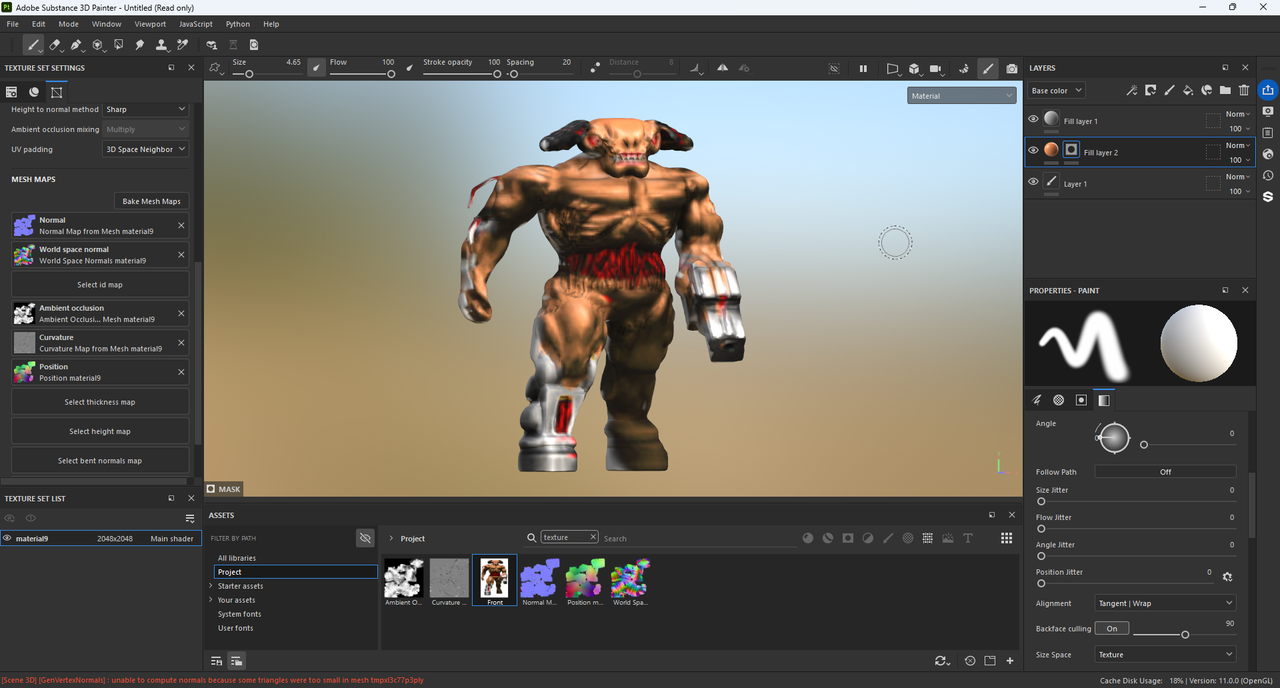The height and width of the screenshot is (688, 1280).
Task: Select the Project library path
Action: coord(296,572)
